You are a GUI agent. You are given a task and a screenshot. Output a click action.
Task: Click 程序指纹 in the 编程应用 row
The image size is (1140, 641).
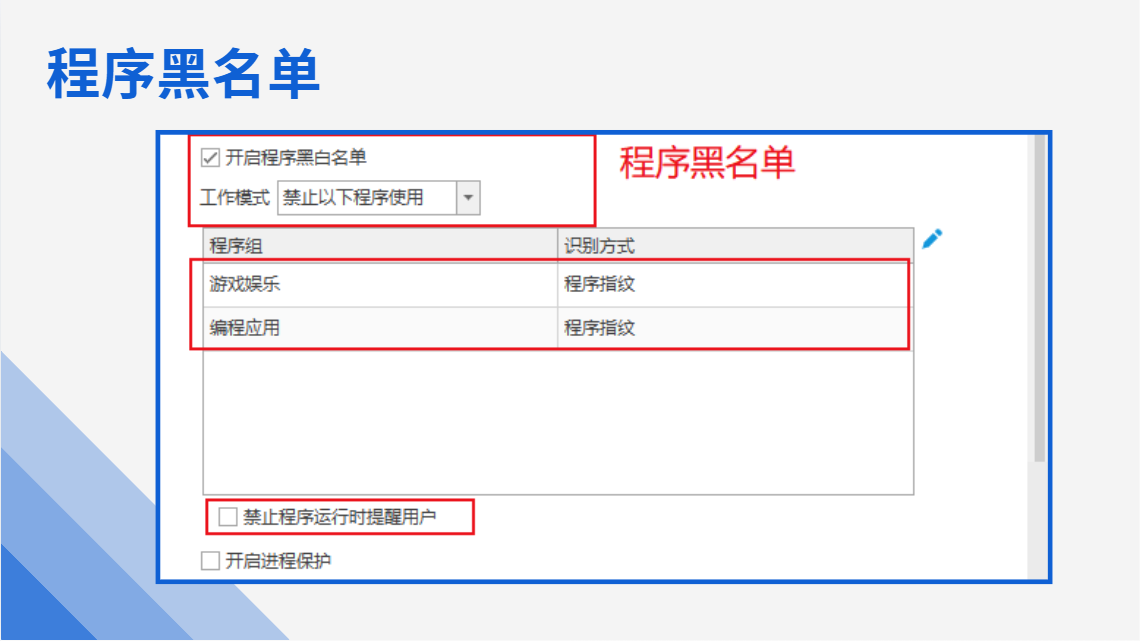pos(599,328)
